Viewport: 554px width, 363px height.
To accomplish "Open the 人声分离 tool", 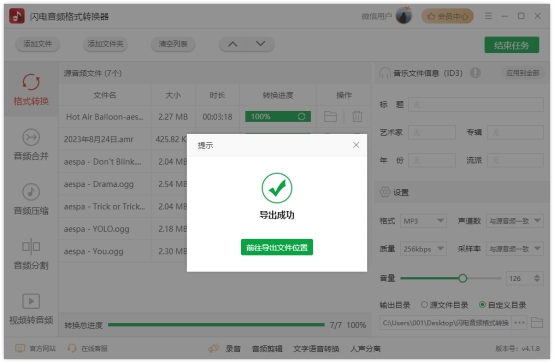I will click(x=365, y=349).
